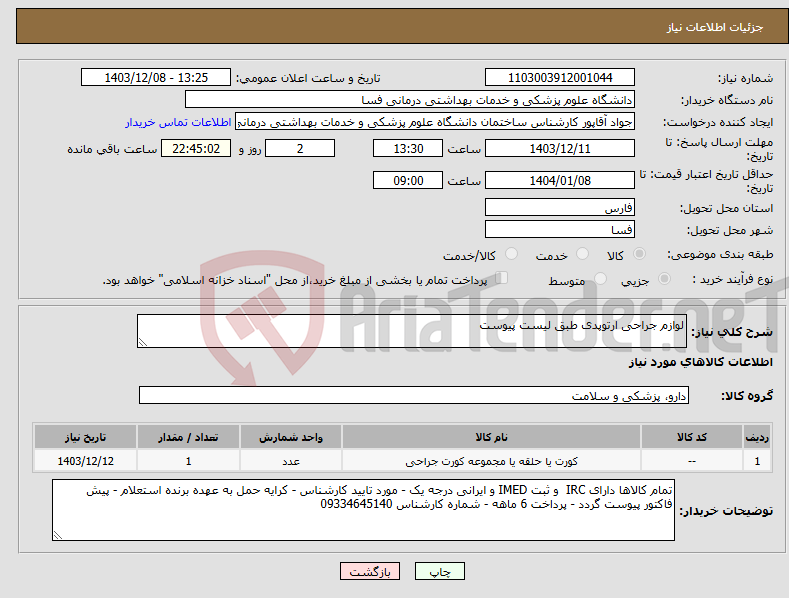
Task: Click the quantity cell showing 1
Action: 188,461
